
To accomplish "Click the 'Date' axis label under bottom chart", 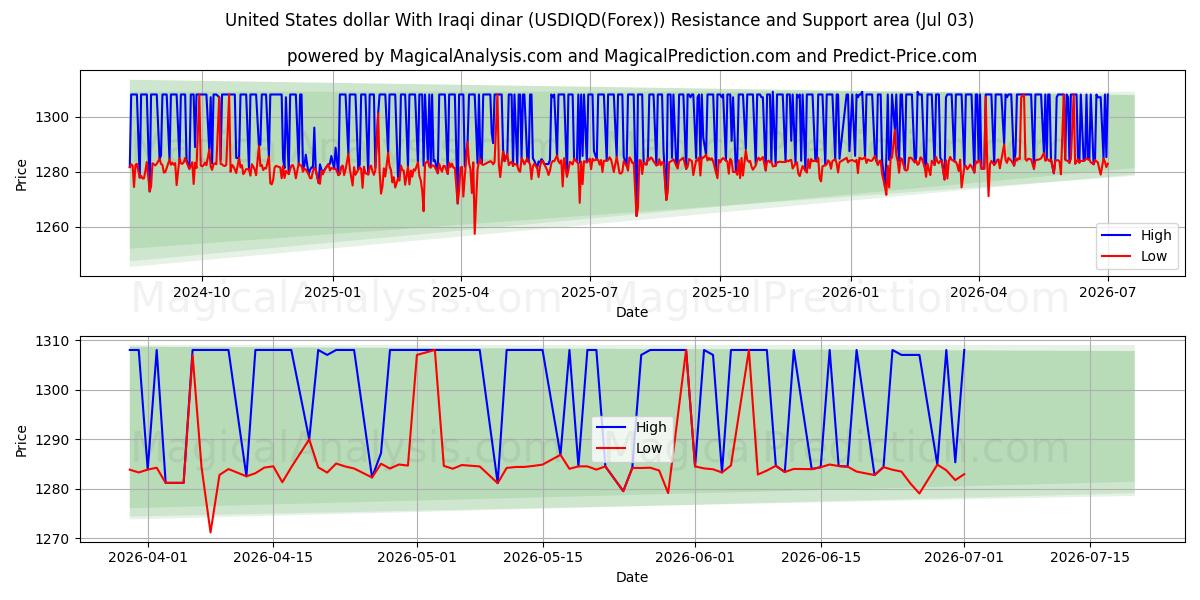I will [x=632, y=577].
